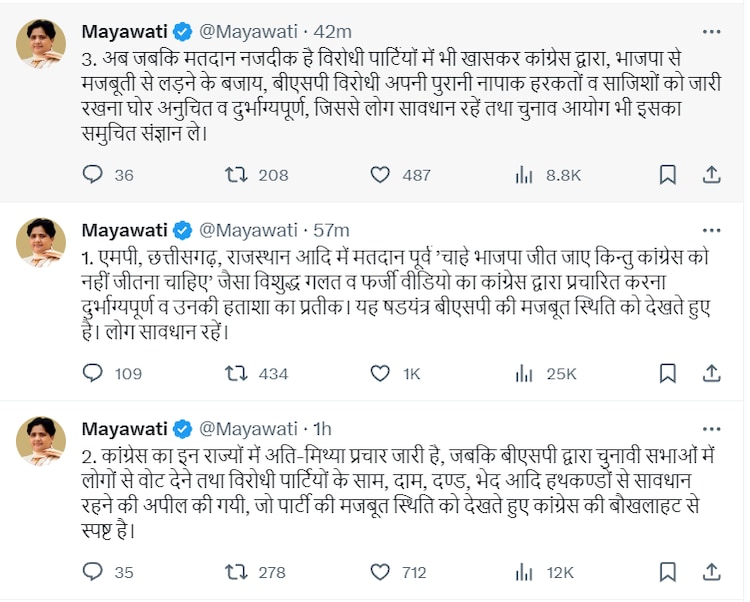Retweet the tweet with 278 retweets
The width and height of the screenshot is (750, 602).
tap(236, 573)
